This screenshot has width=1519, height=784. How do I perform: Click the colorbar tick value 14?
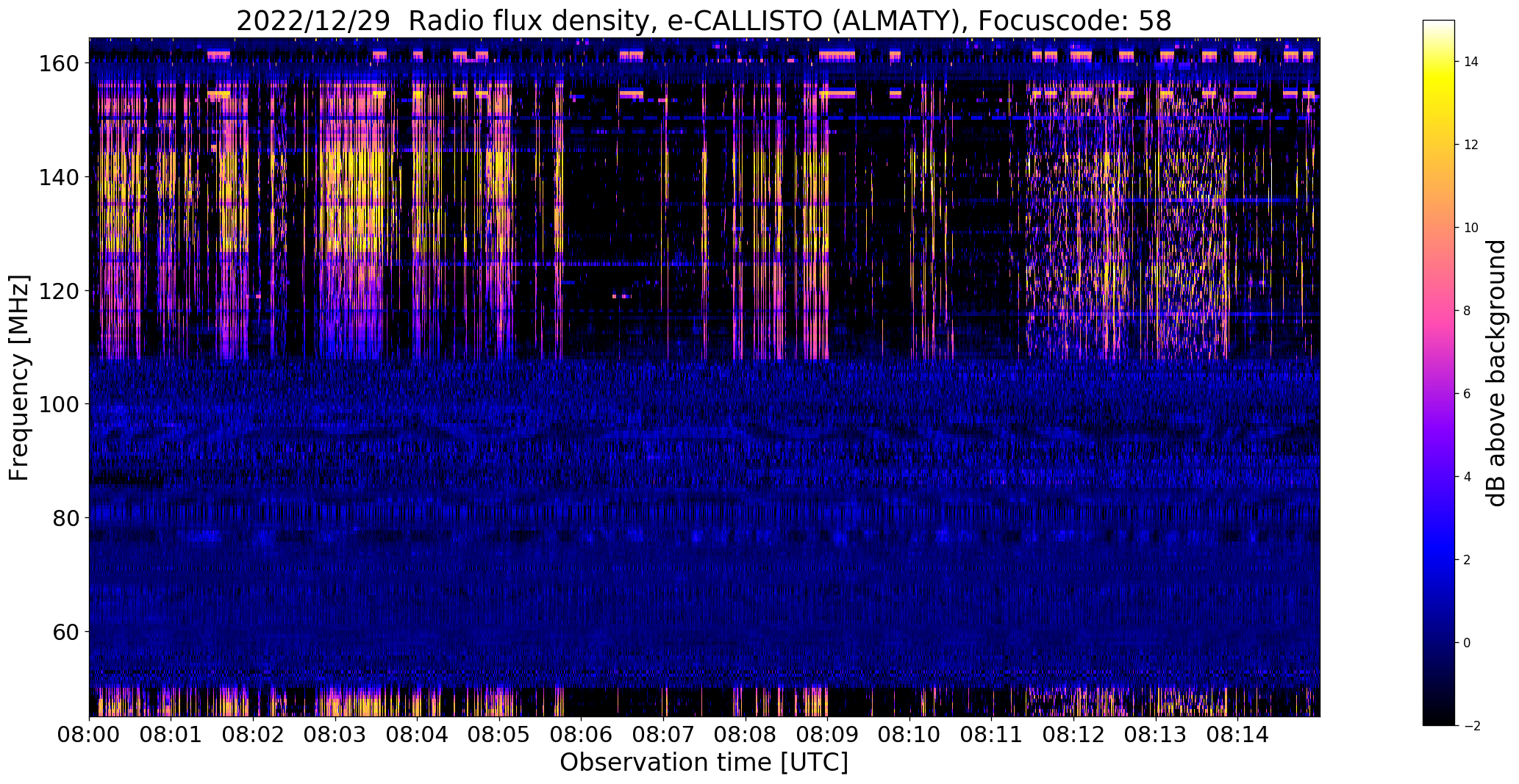pyautogui.click(x=1471, y=62)
